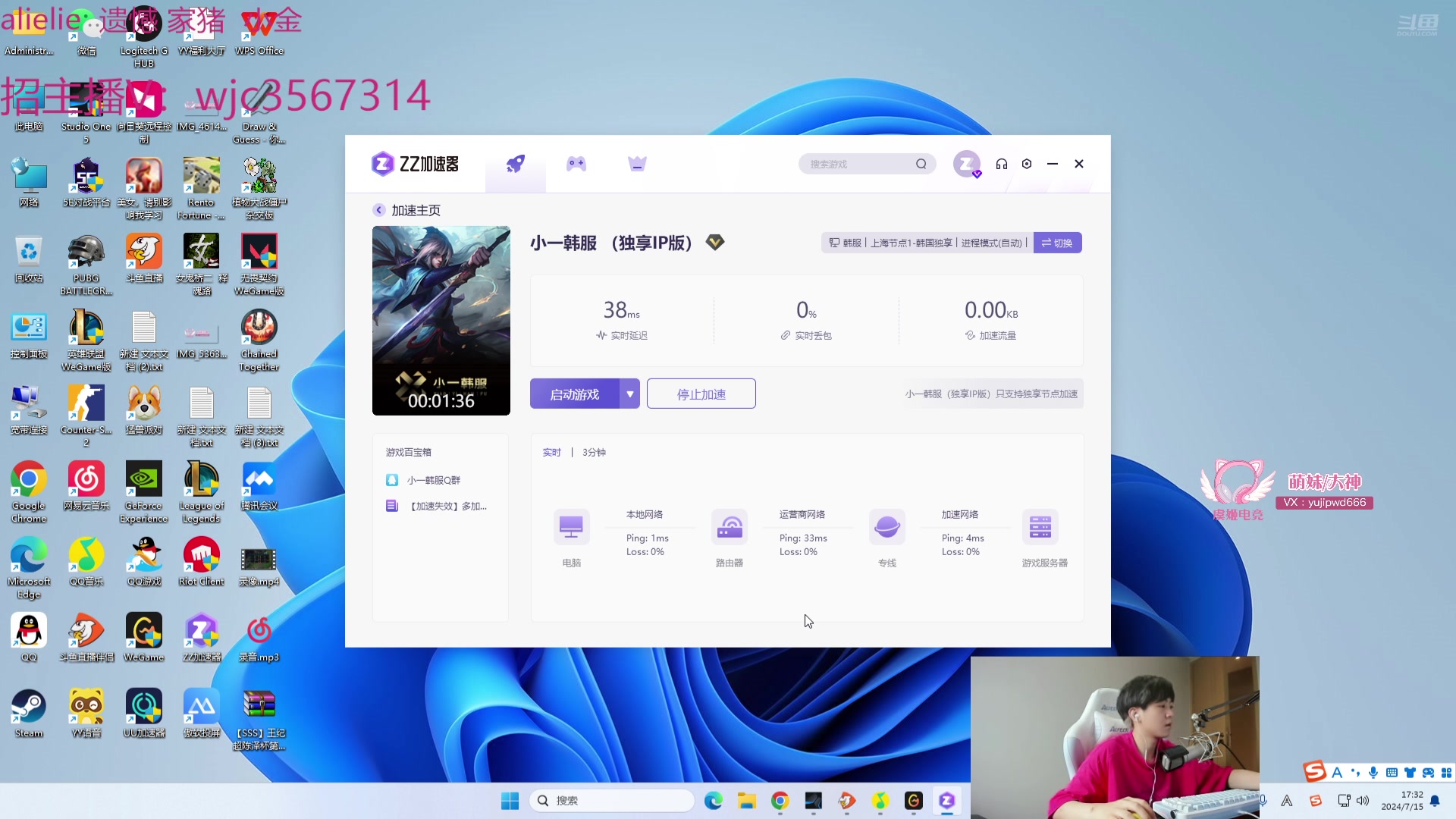This screenshot has width=1456, height=819.
Task: Switch to the gamepad games tab
Action: [576, 164]
